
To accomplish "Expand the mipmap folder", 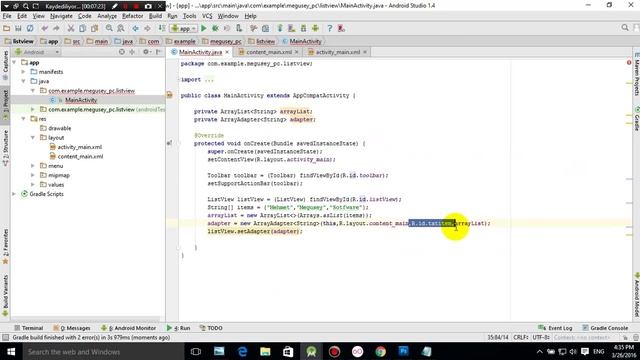I will tap(33, 175).
